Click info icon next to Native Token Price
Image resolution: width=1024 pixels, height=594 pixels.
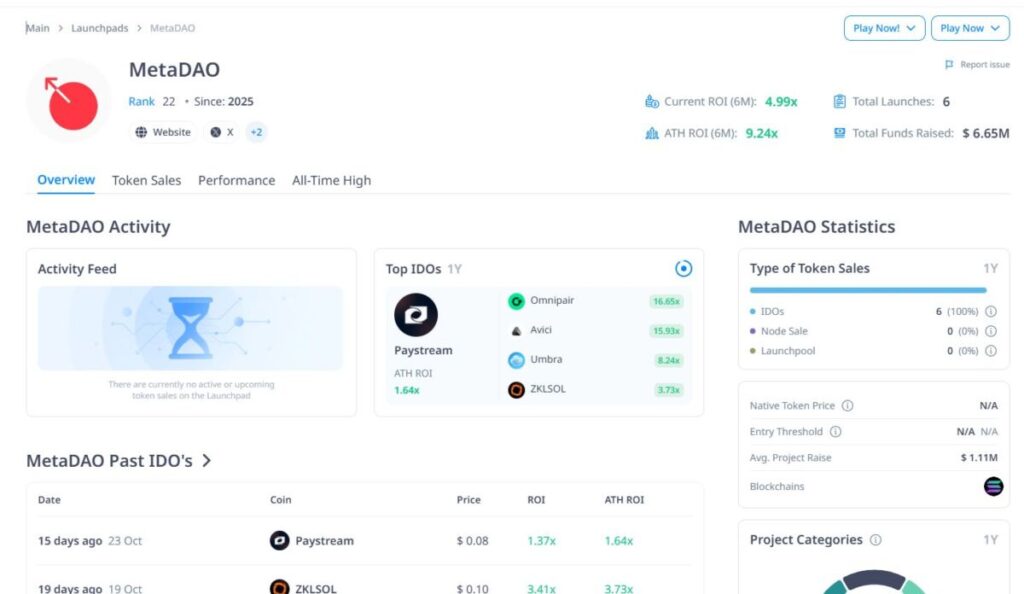[x=847, y=406]
